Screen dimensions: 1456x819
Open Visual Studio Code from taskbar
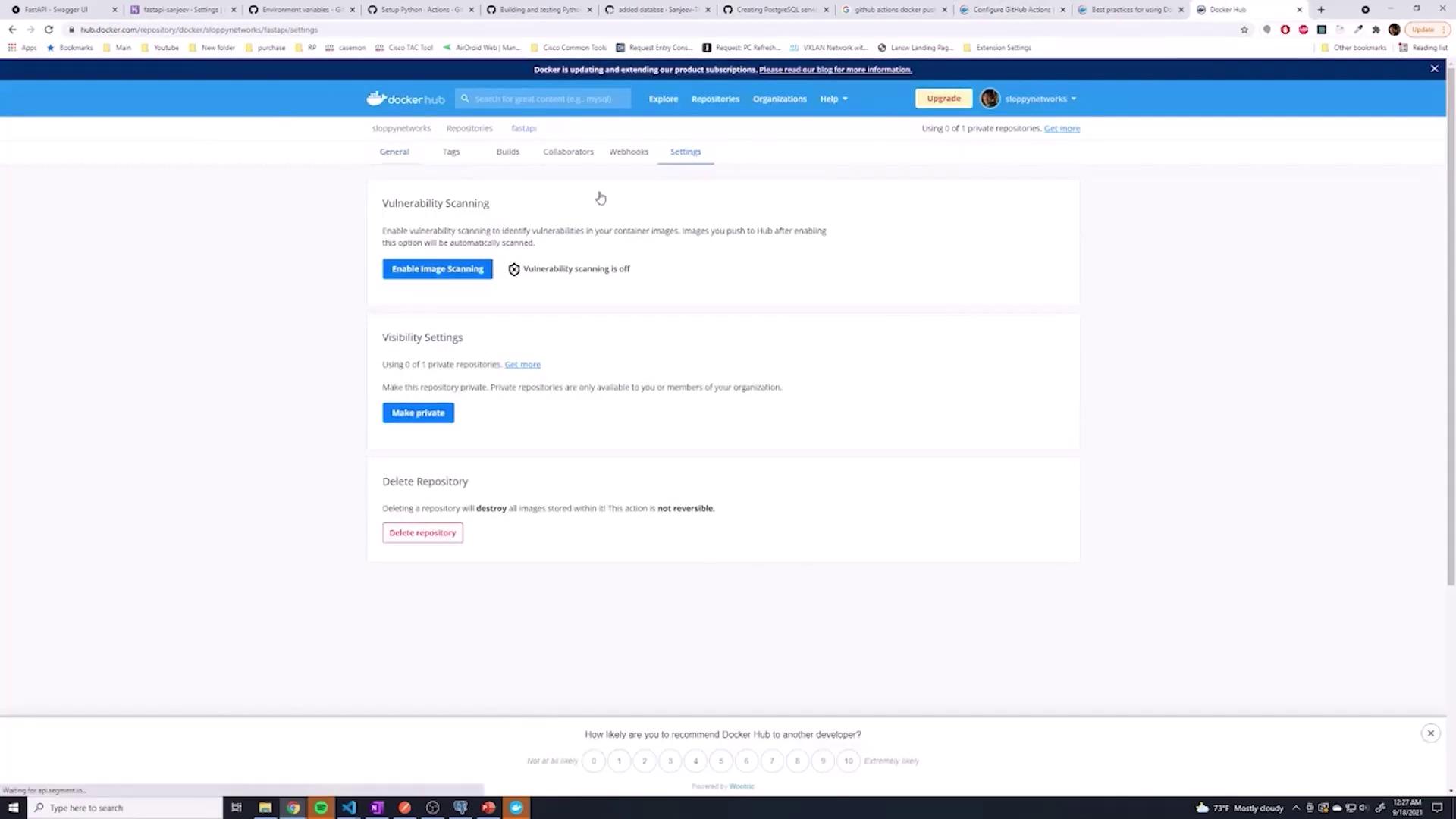pos(349,808)
